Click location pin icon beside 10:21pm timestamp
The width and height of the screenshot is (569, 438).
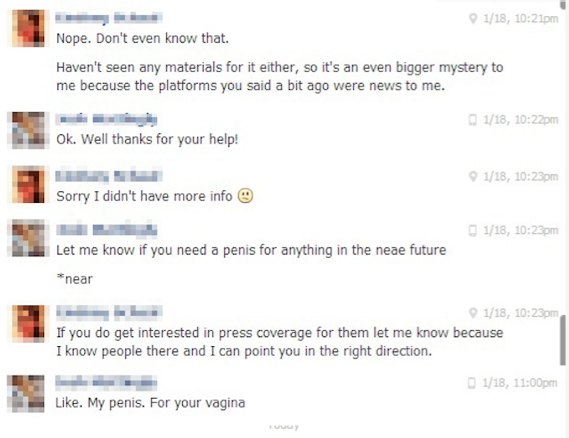pyautogui.click(x=472, y=18)
